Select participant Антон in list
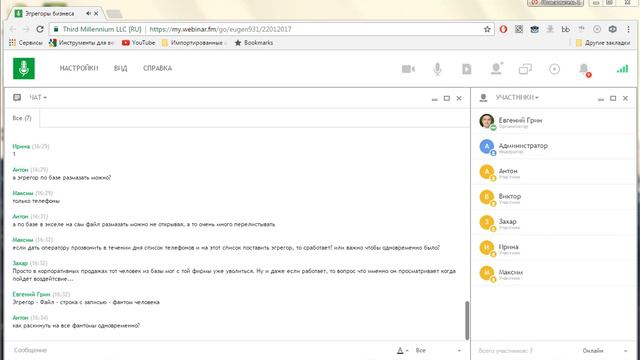 coord(553,172)
